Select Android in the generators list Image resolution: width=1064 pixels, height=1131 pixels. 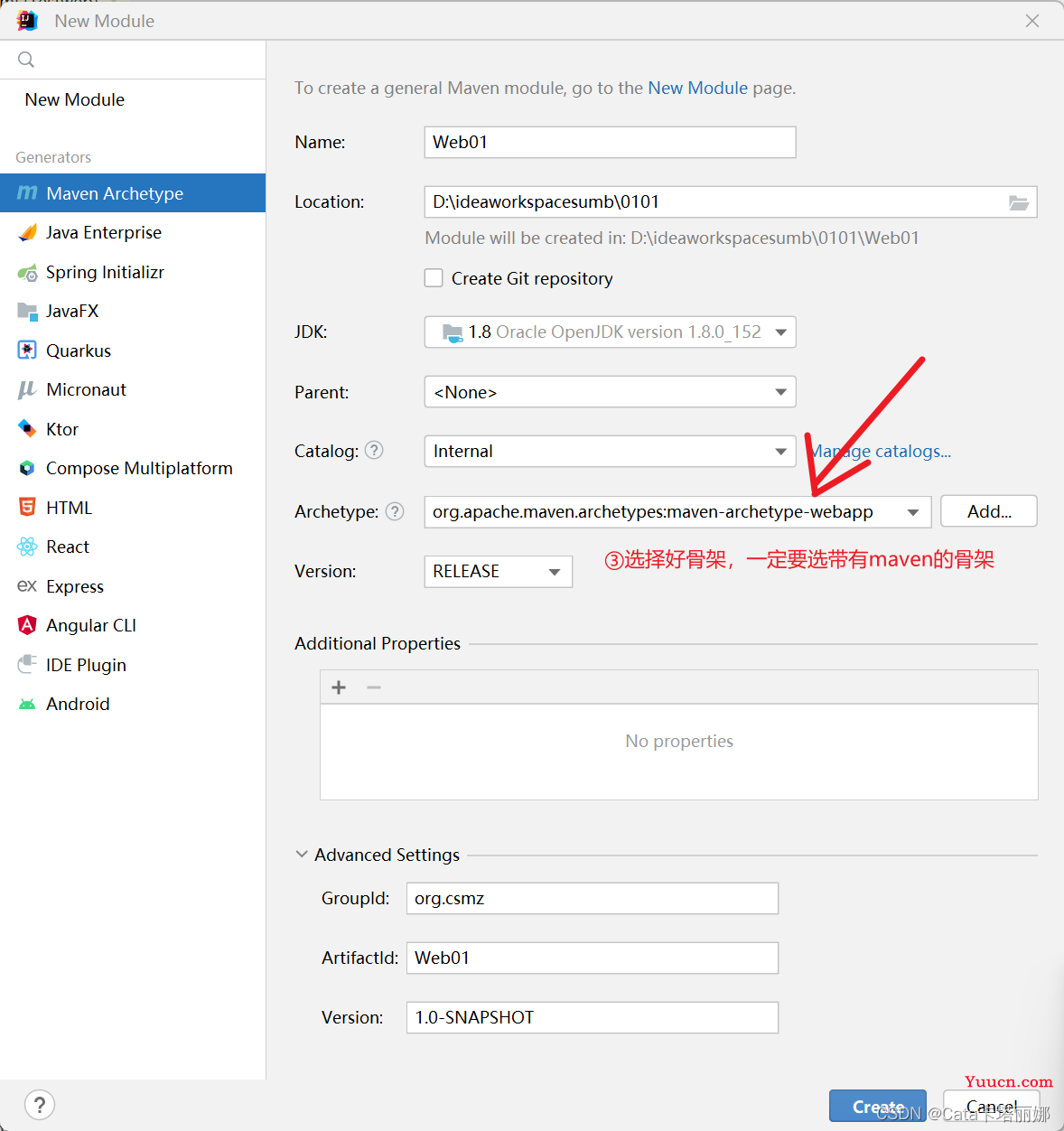pos(133,704)
